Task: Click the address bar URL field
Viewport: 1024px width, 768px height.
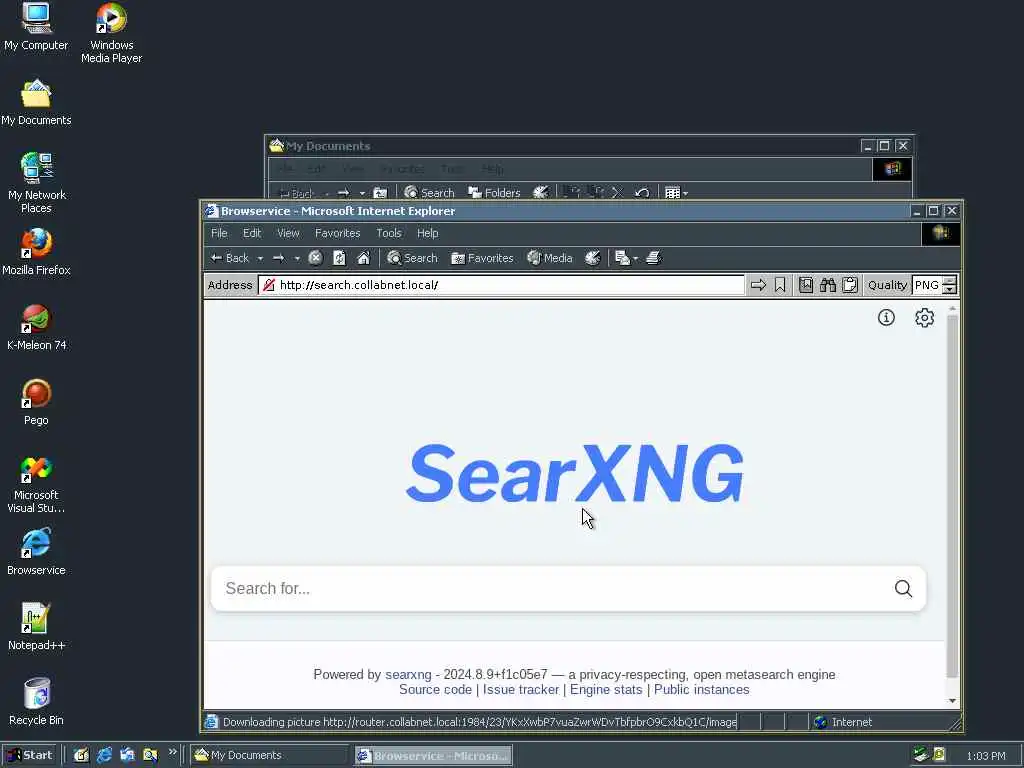Action: (x=502, y=285)
